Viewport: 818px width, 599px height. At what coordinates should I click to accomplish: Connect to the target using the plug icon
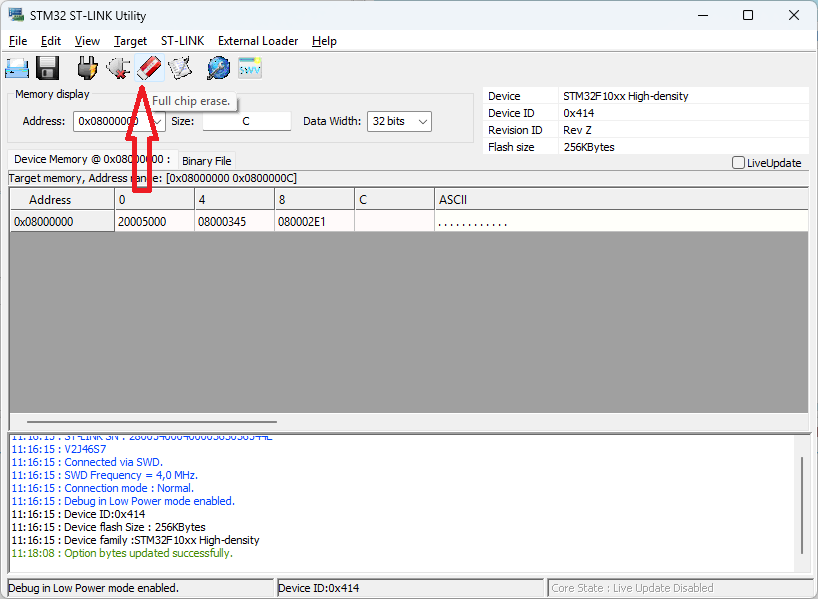point(87,68)
